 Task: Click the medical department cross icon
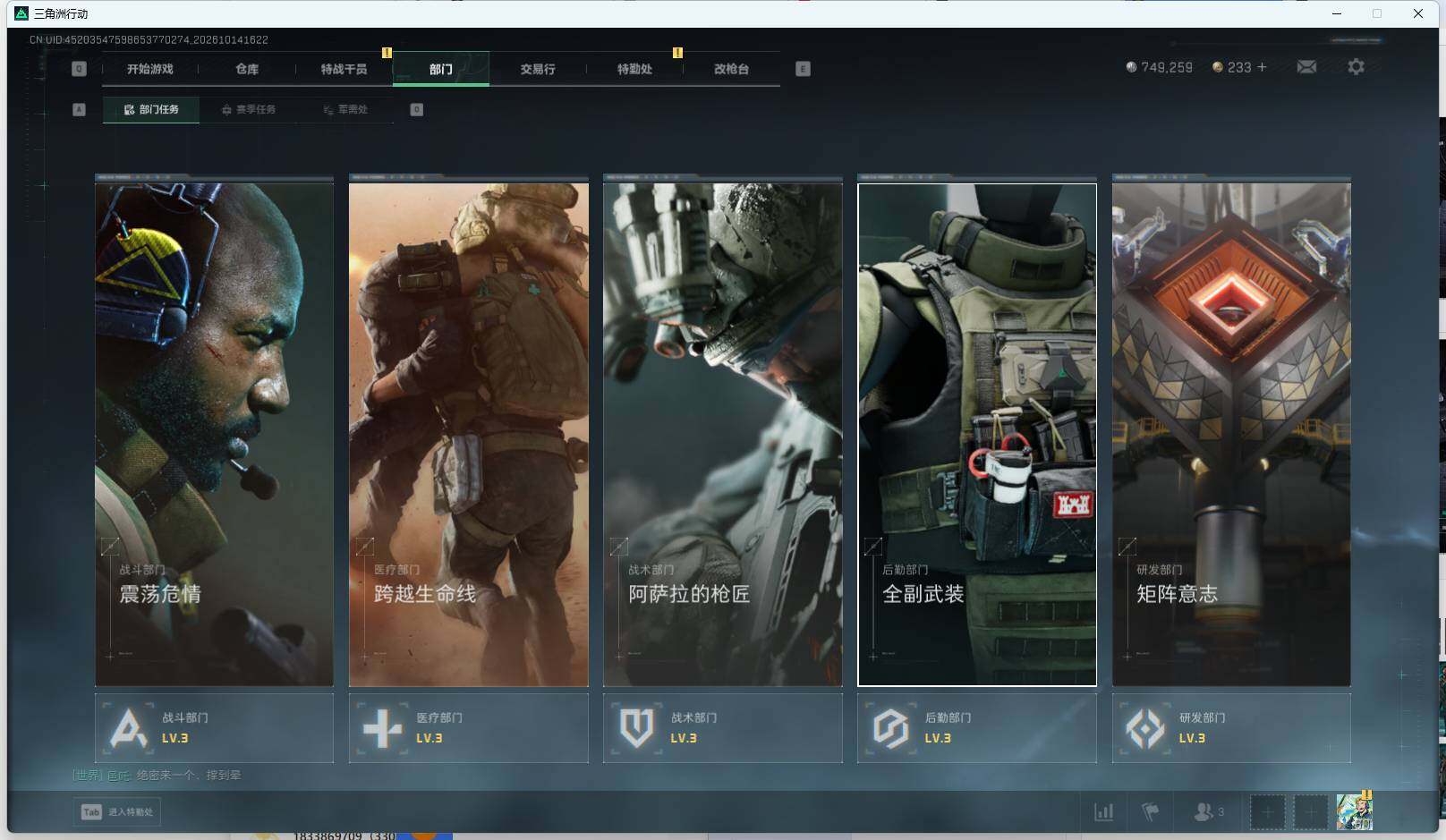(382, 728)
